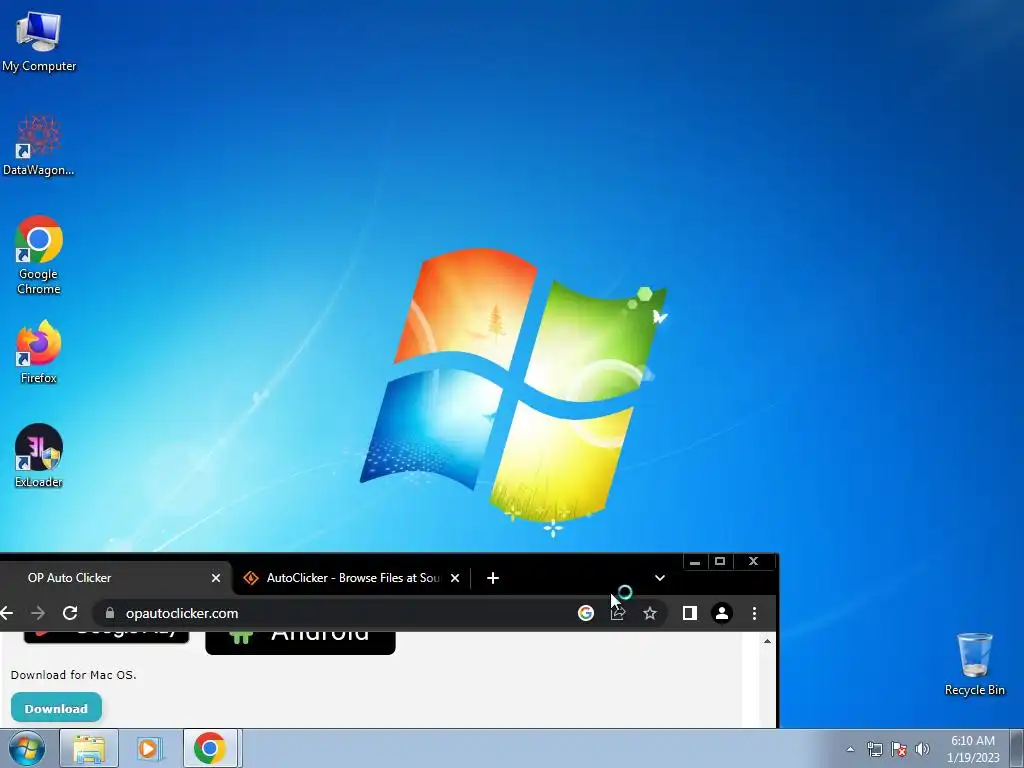Viewport: 1024px width, 768px height.
Task: Open the Action Center flag icon
Action: pyautogui.click(x=899, y=749)
